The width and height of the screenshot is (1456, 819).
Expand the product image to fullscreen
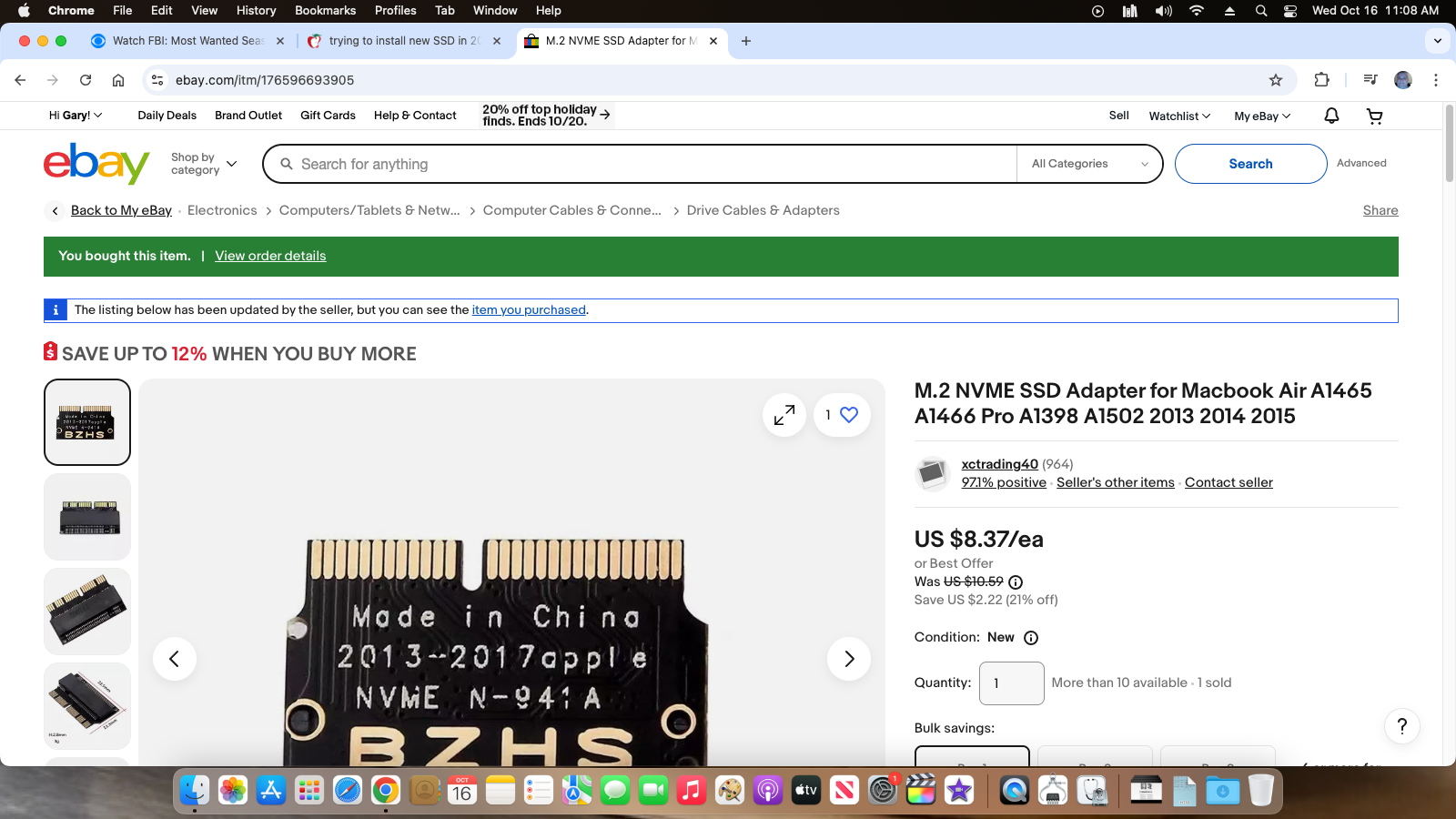point(784,414)
